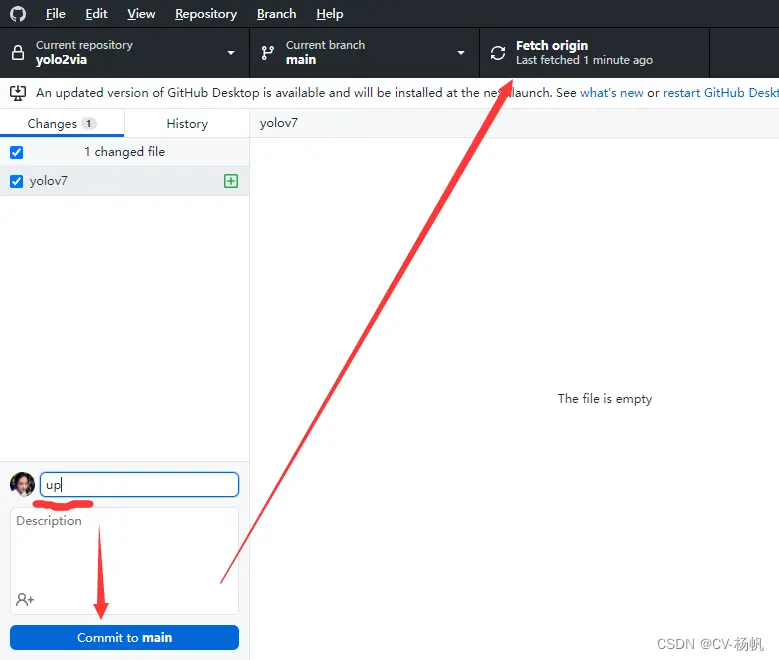
Task: Click the commit summary input field
Action: pos(139,485)
